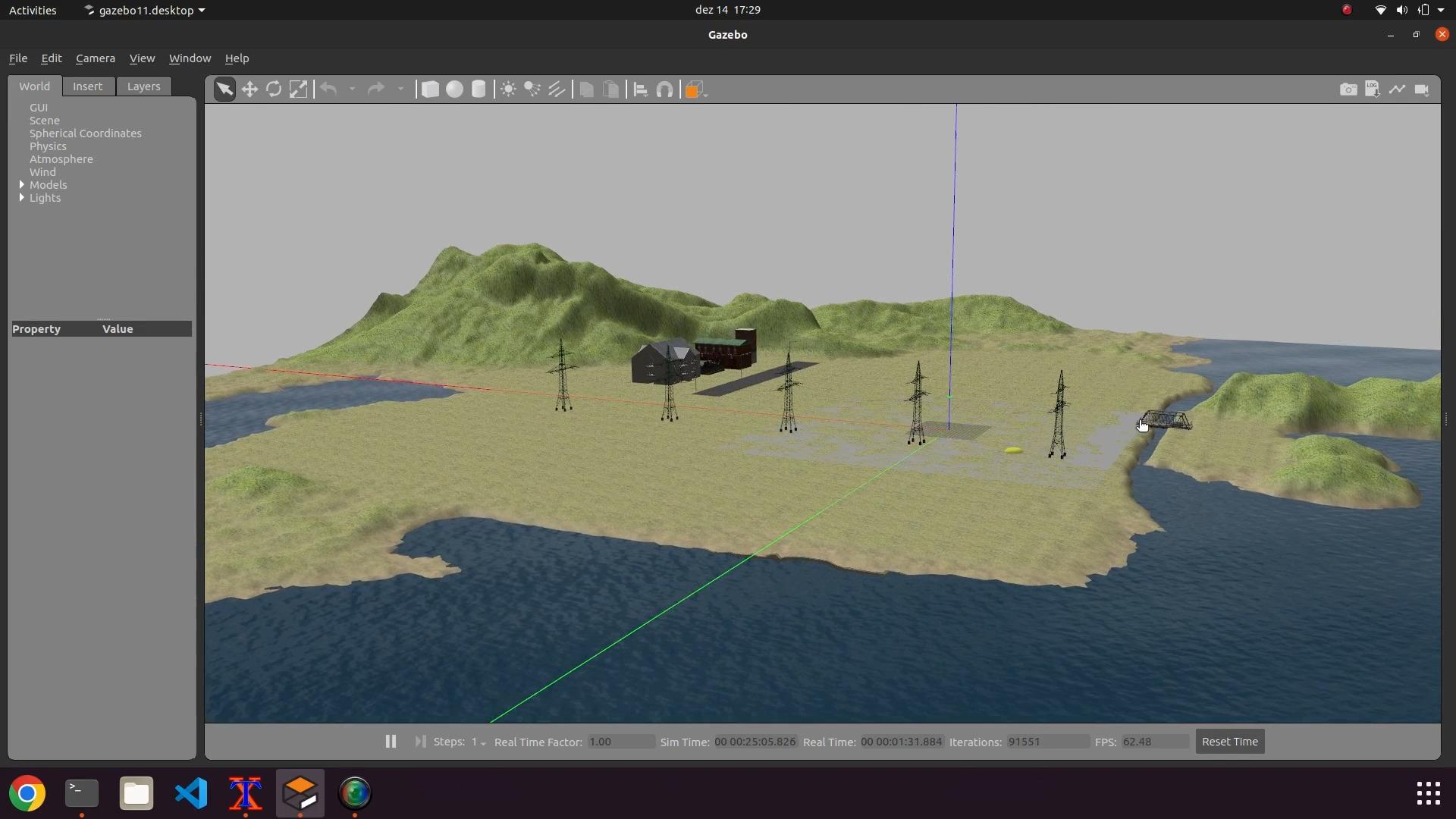This screenshot has height=819, width=1456.
Task: Open the Log data recorder
Action: [x=1373, y=89]
